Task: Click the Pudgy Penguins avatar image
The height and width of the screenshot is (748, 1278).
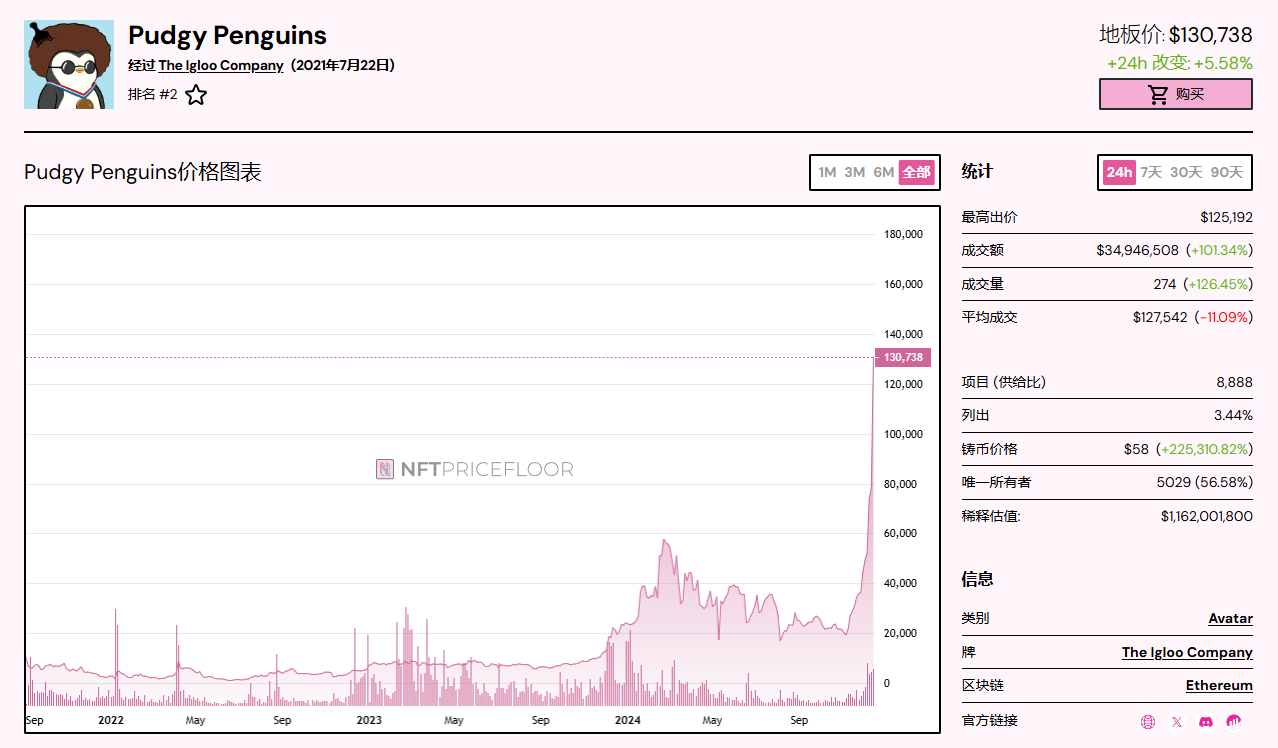Action: coord(69,65)
